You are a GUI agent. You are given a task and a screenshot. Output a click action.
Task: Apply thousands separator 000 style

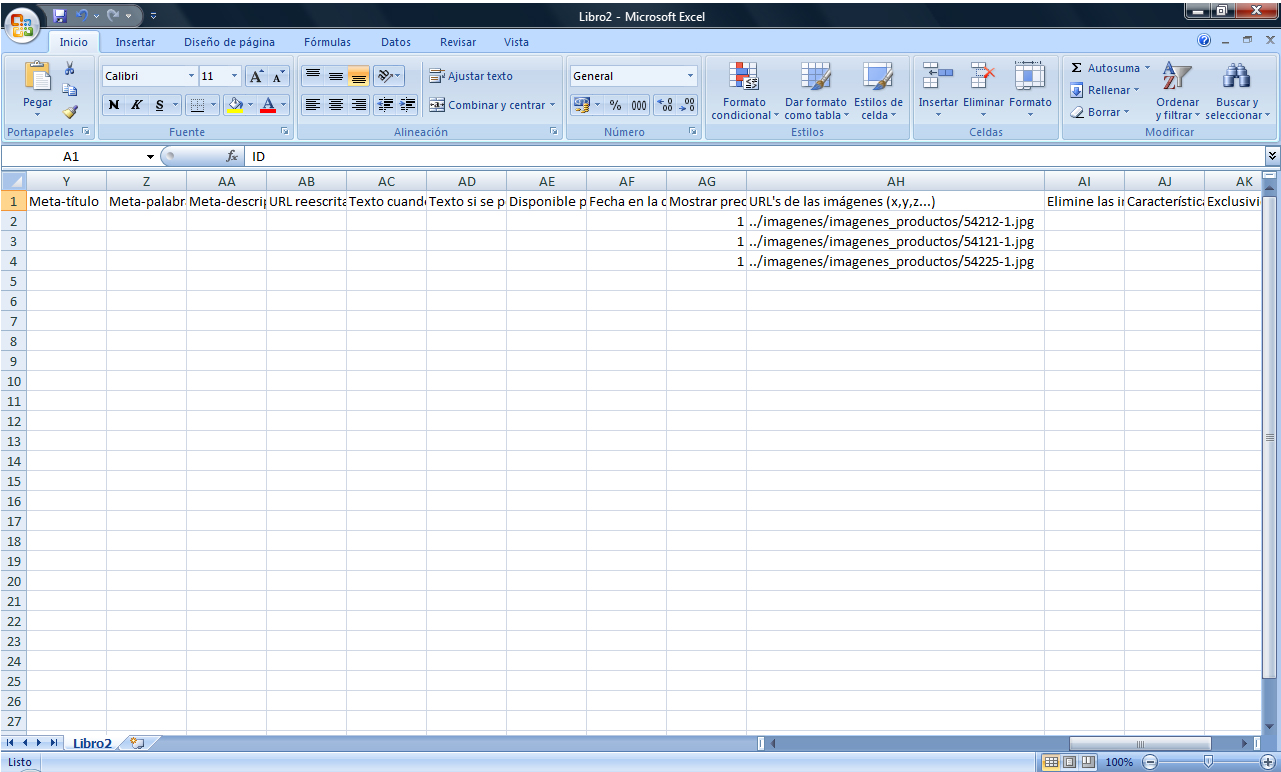(x=638, y=105)
